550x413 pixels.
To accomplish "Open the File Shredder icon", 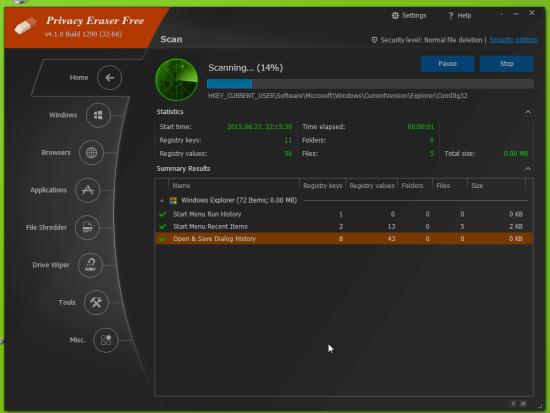I will 87,228.
